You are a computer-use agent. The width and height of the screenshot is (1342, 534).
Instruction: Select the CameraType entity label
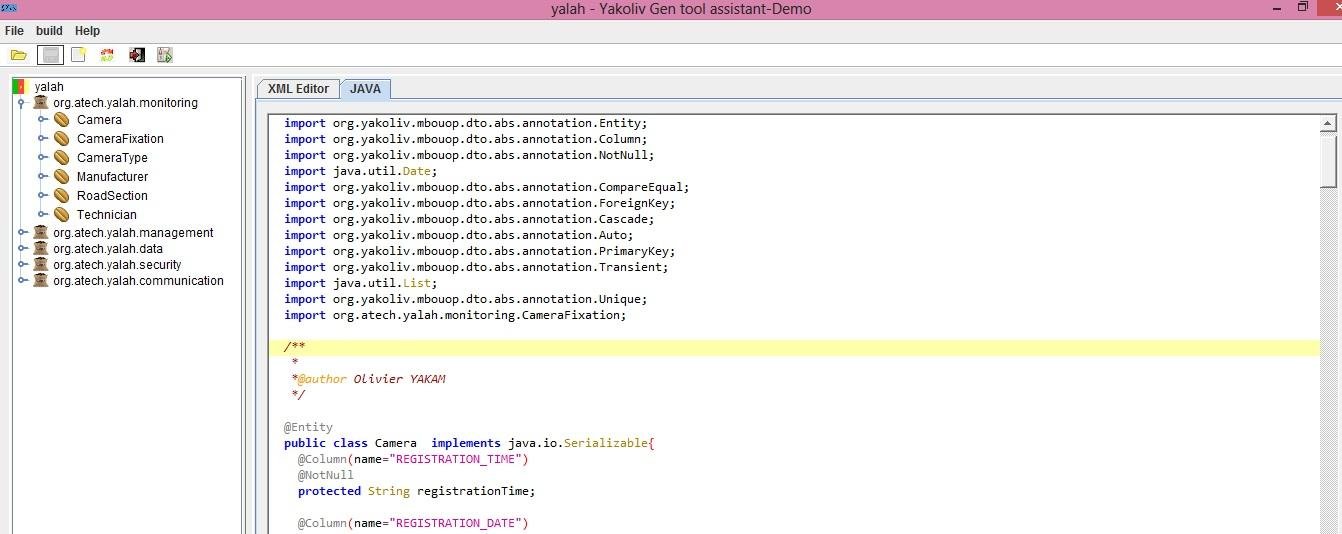(112, 158)
